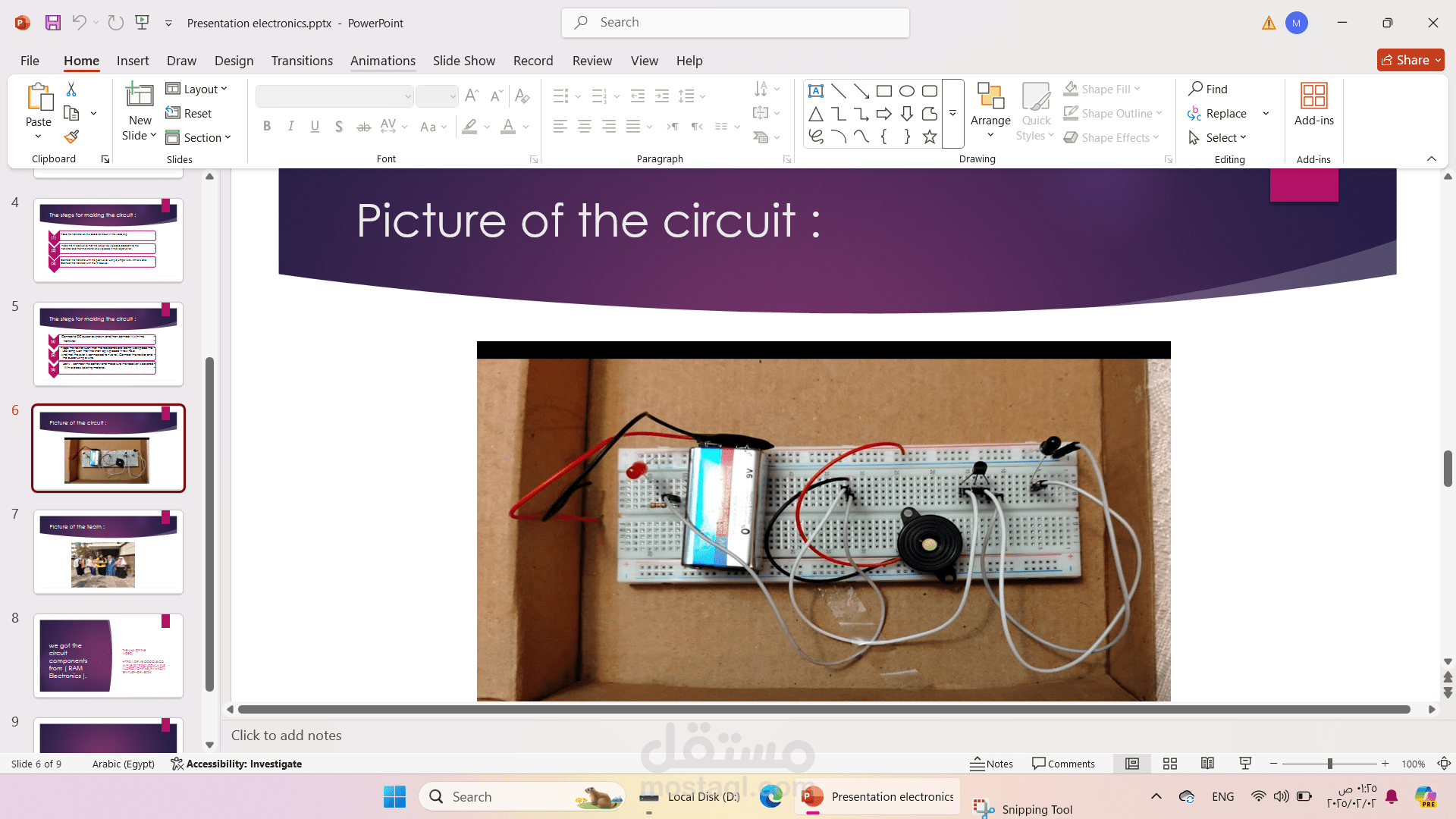Clear all formatting from text
This screenshot has width=1456, height=819.
click(x=522, y=96)
